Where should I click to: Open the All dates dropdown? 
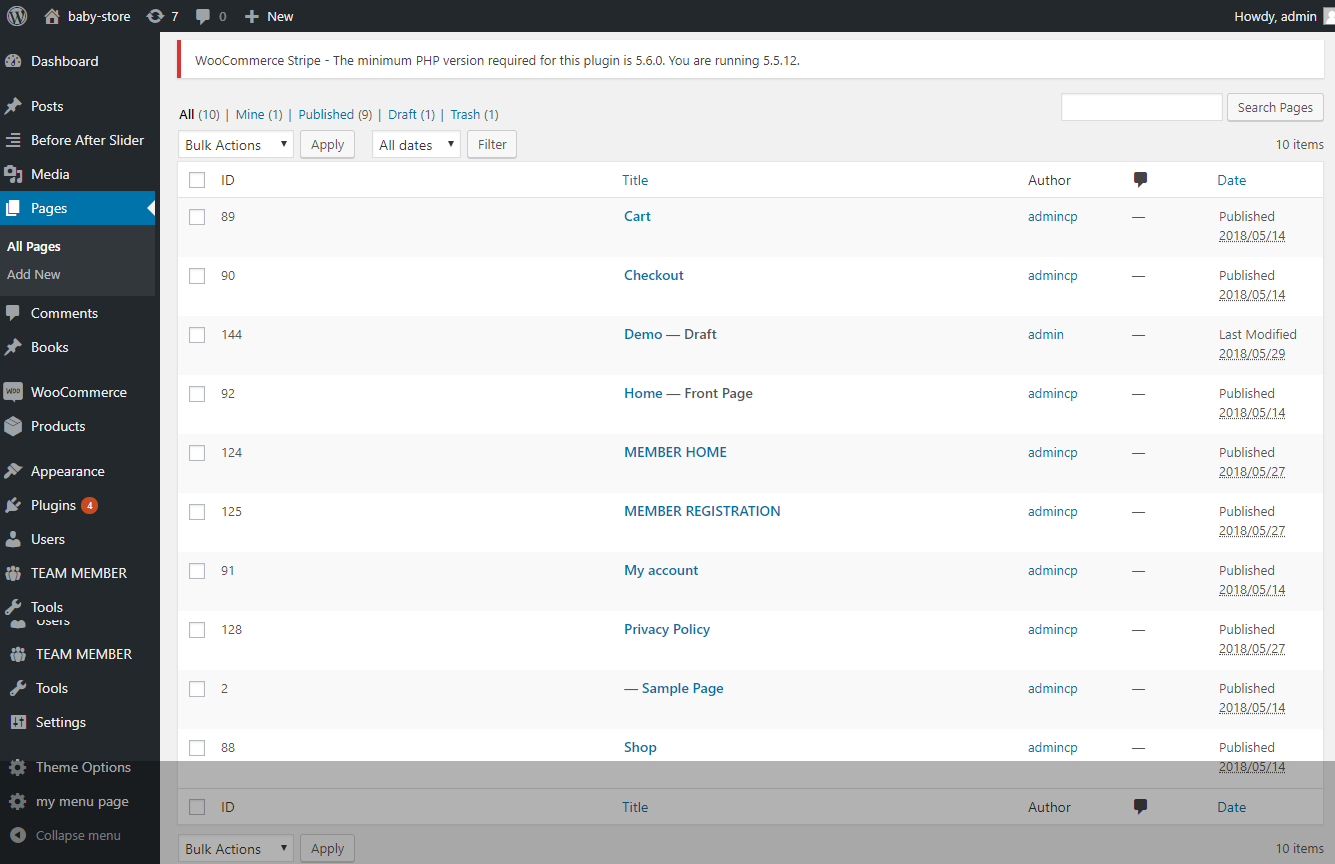416,145
